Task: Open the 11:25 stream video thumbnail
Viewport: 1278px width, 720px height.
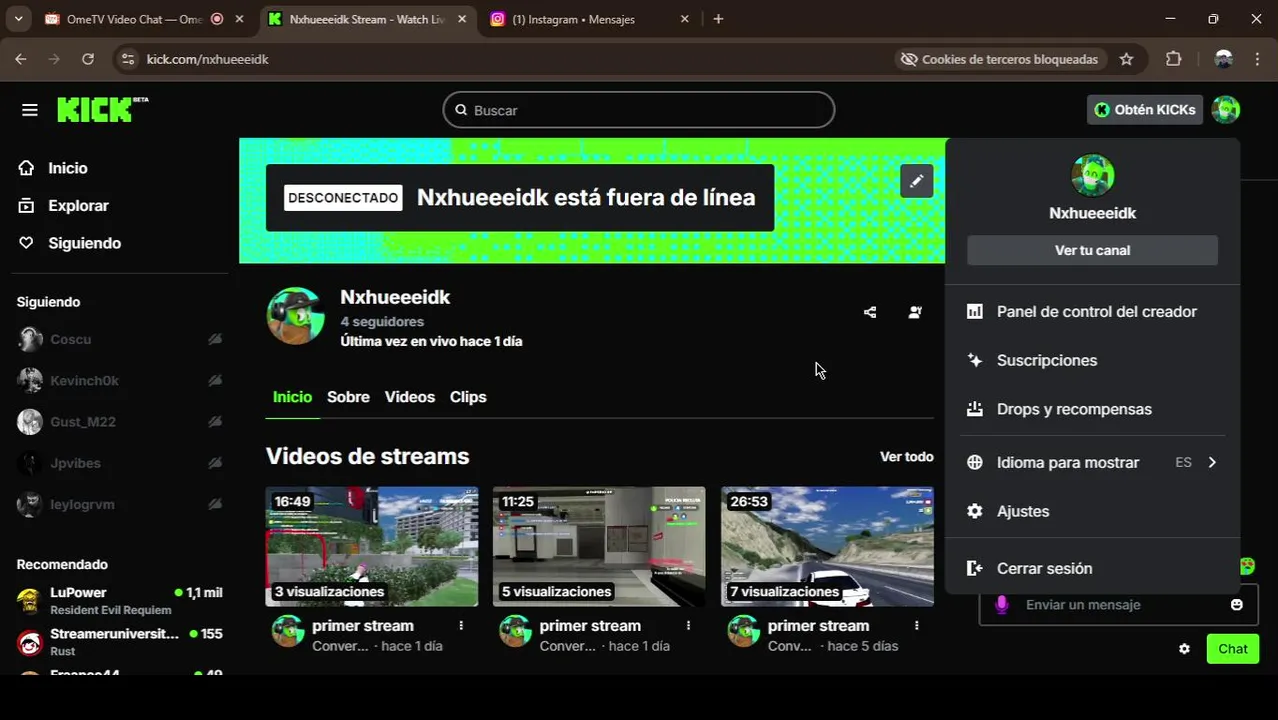Action: coord(599,546)
